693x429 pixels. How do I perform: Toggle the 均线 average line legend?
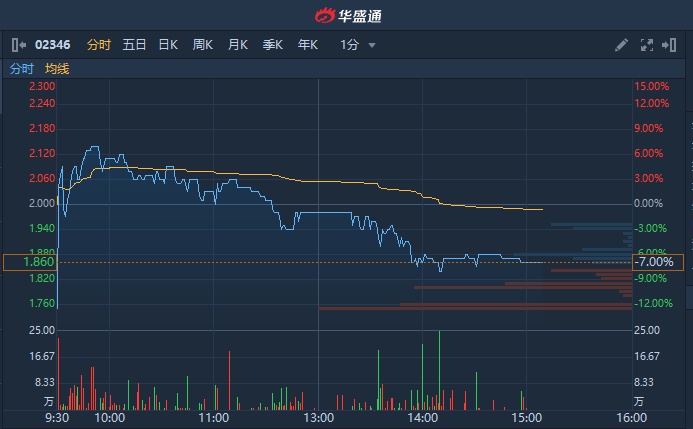click(x=56, y=69)
